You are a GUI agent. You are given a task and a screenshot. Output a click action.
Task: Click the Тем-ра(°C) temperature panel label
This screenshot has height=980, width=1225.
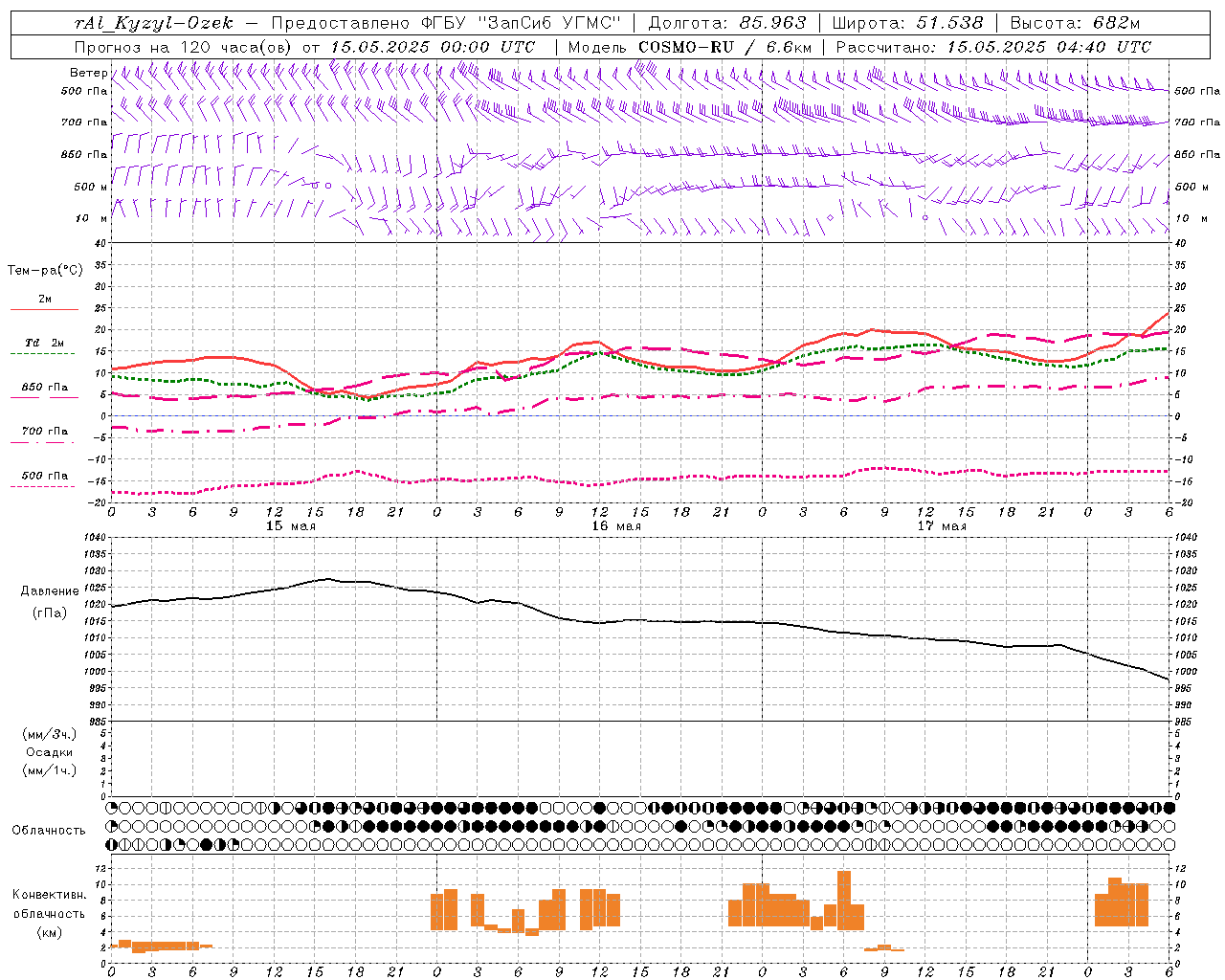click(x=45, y=271)
